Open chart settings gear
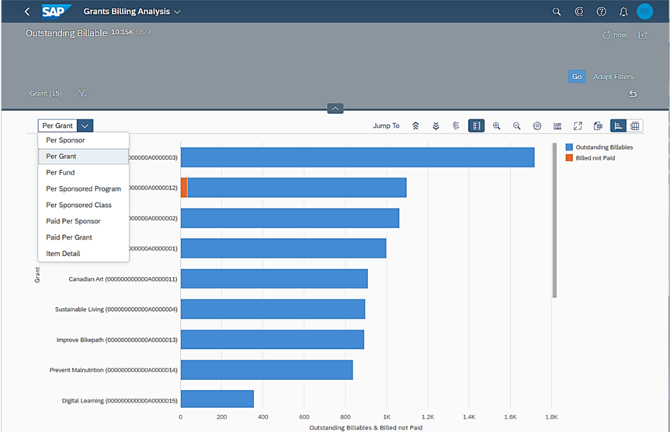 [537, 126]
